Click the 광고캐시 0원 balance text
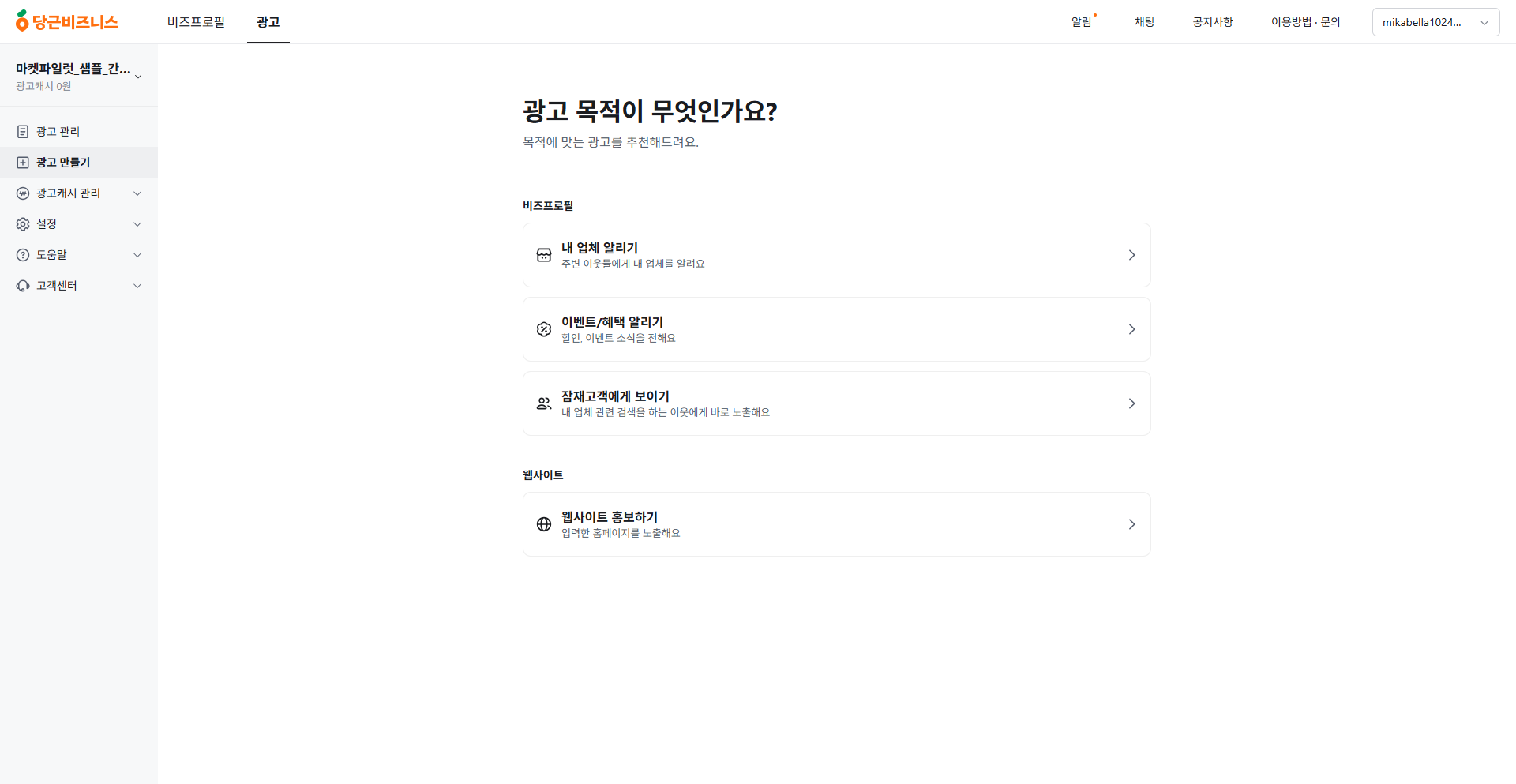Viewport: 1516px width, 784px height. coord(43,86)
